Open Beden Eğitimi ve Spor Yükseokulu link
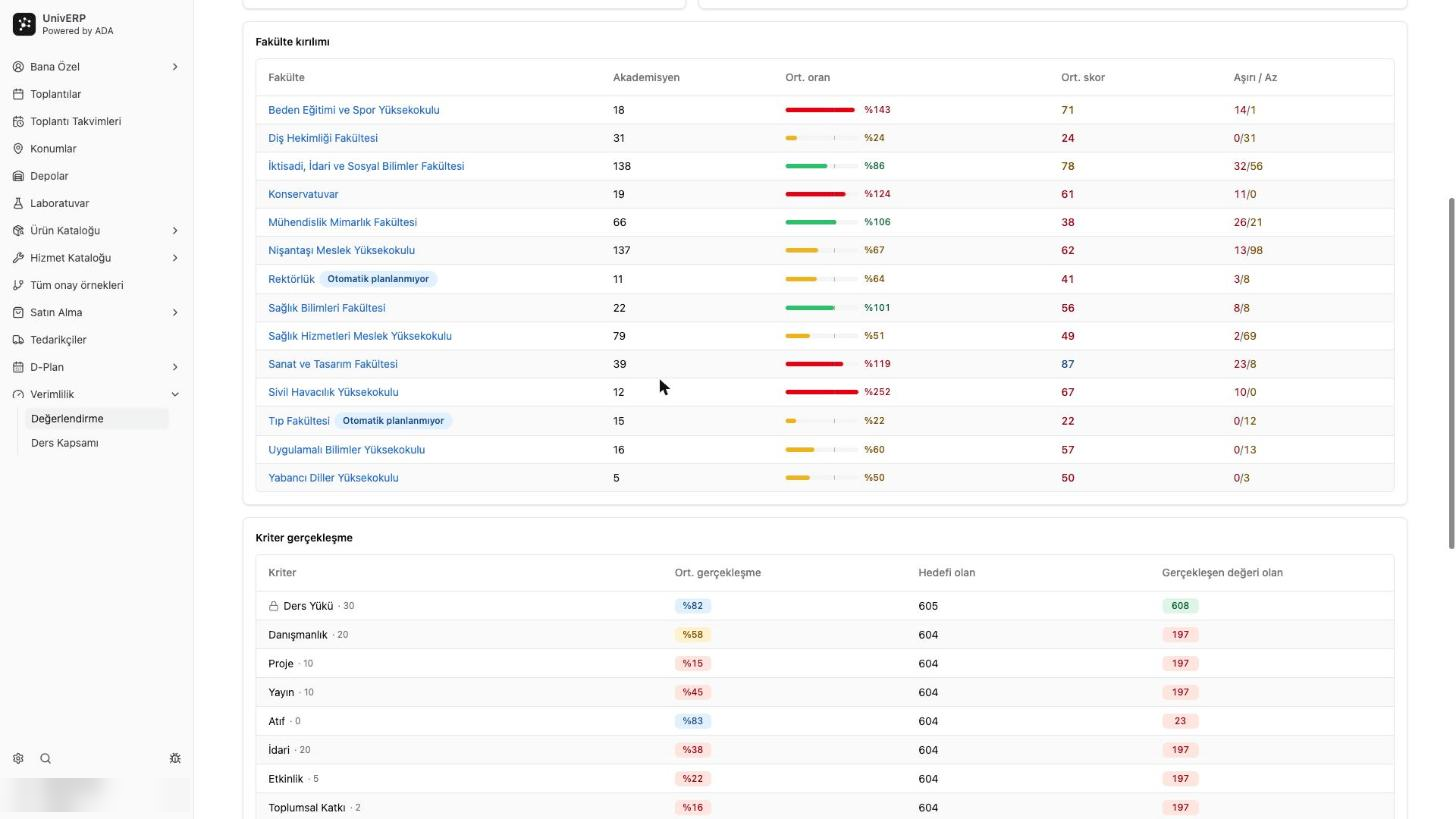 [x=353, y=110]
